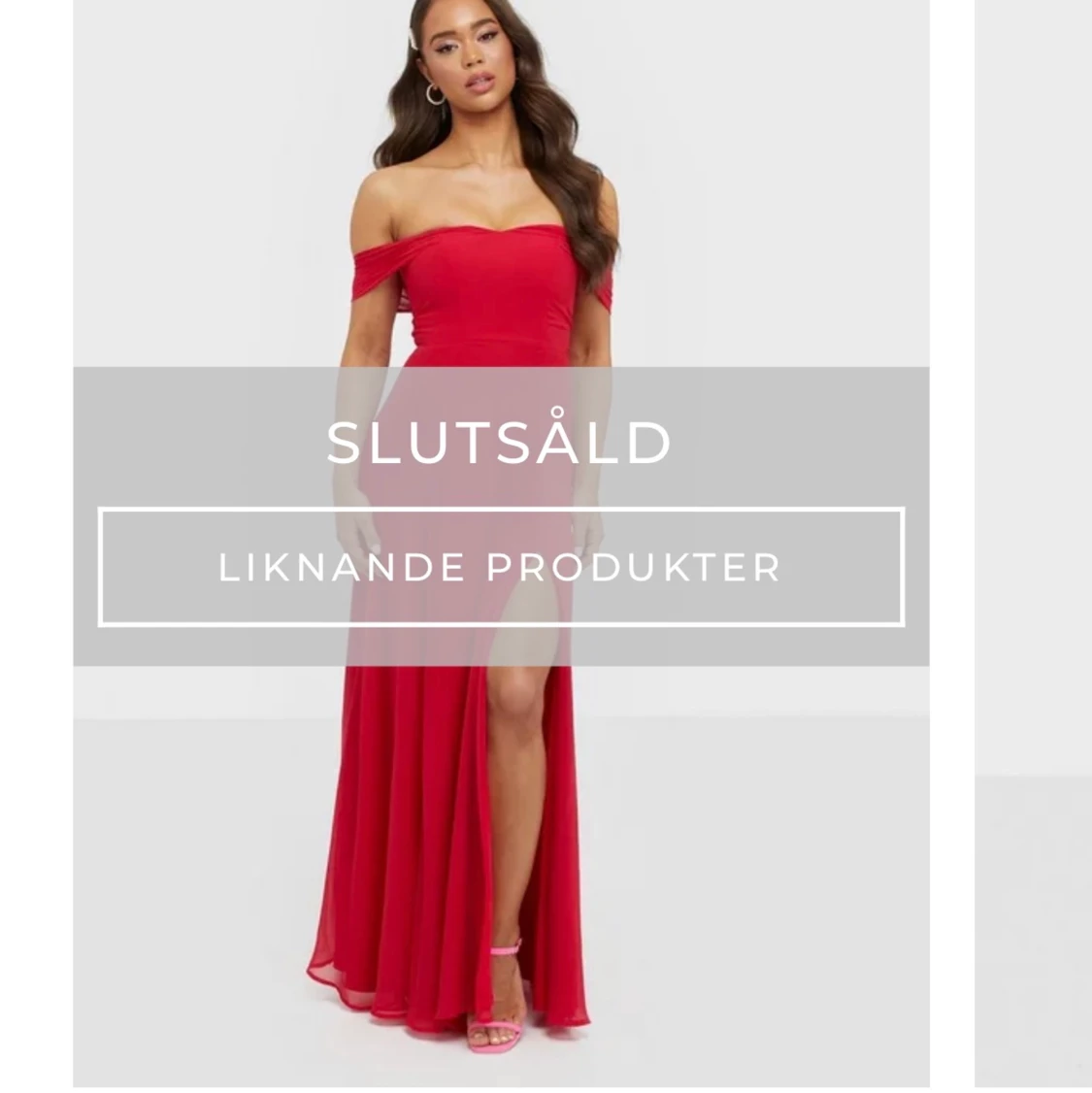Click the SLUTSÅLD sold-out label
Image resolution: width=1092 pixels, height=1093 pixels.
pyautogui.click(x=499, y=442)
